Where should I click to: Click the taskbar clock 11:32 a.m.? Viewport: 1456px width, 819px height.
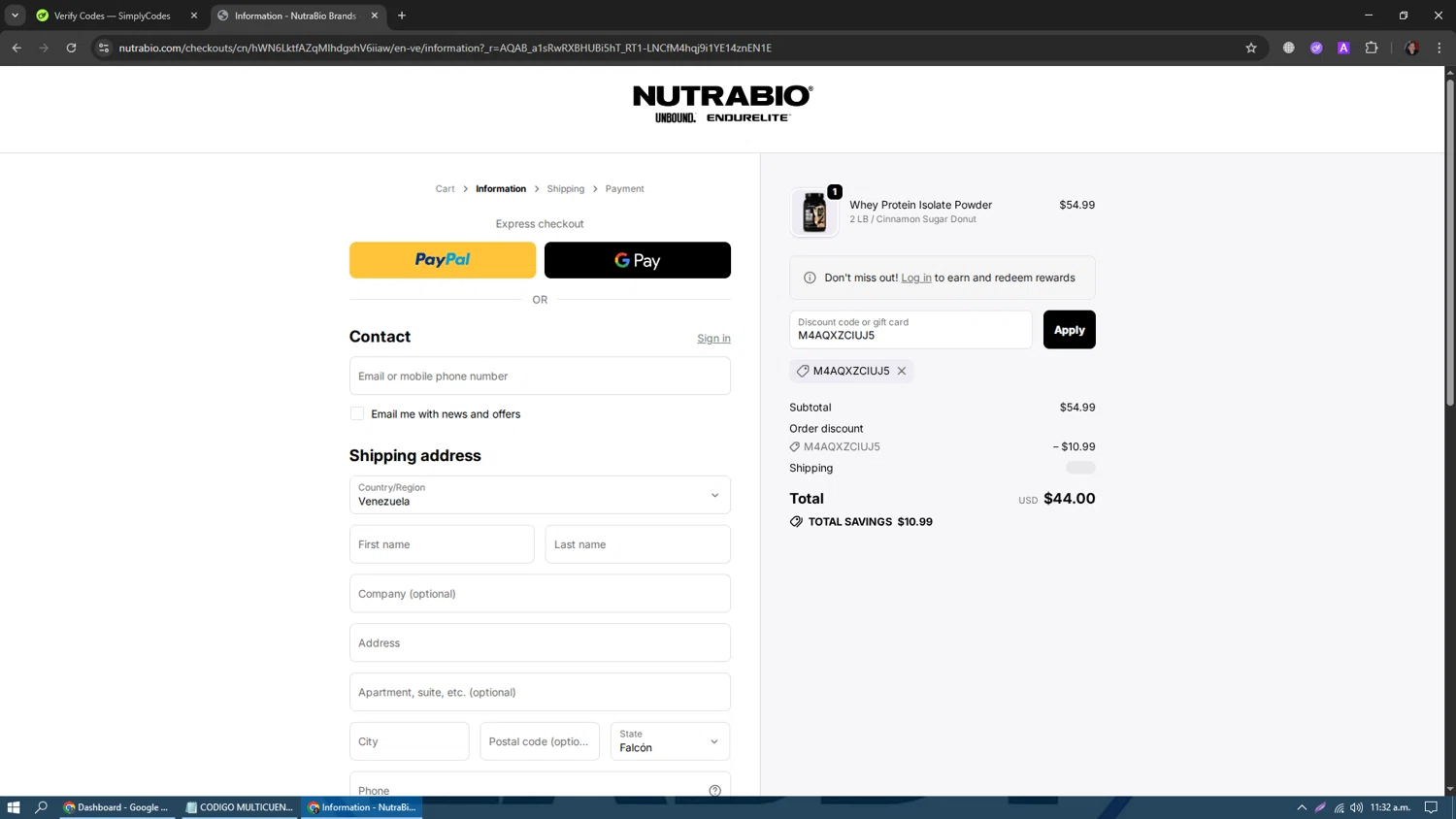(1391, 807)
